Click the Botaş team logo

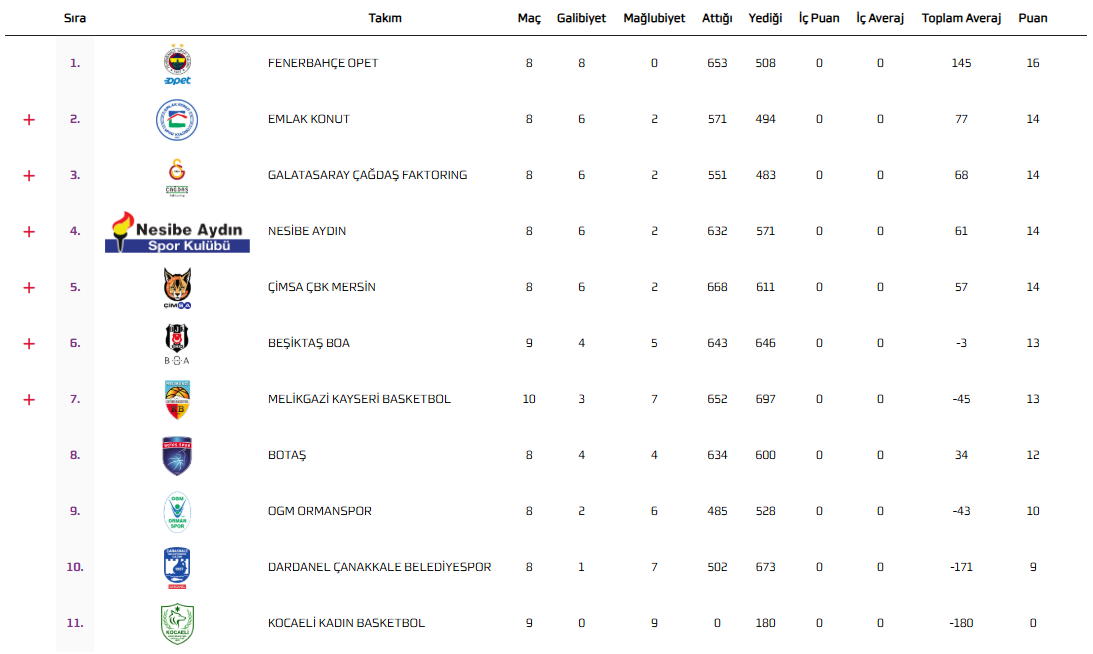tap(177, 456)
